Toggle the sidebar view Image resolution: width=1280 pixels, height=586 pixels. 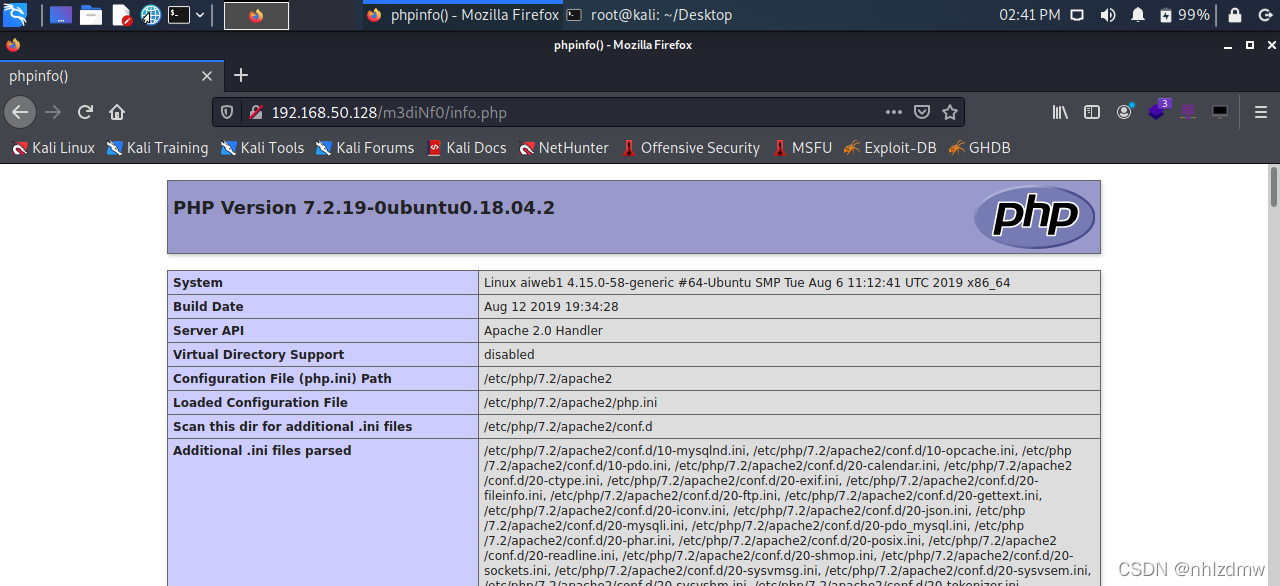[1092, 112]
